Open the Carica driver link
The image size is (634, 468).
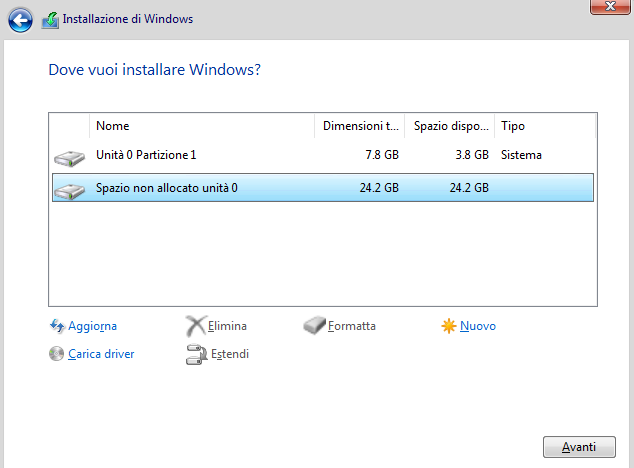(101, 354)
